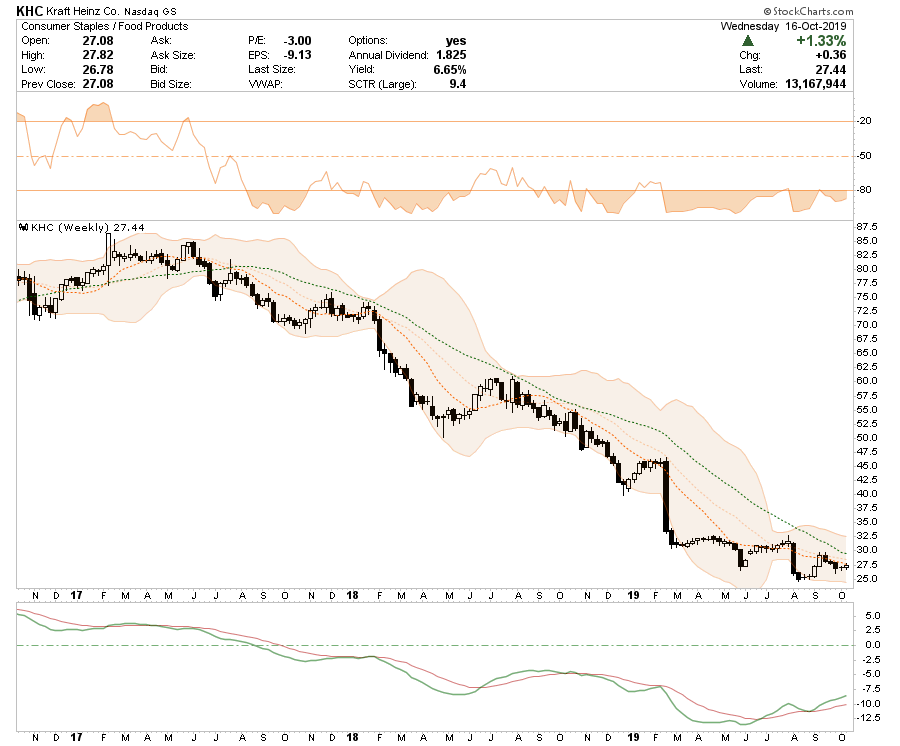The width and height of the screenshot is (900, 746).
Task: Click the 75.0 price axis label
Action: pos(867,297)
